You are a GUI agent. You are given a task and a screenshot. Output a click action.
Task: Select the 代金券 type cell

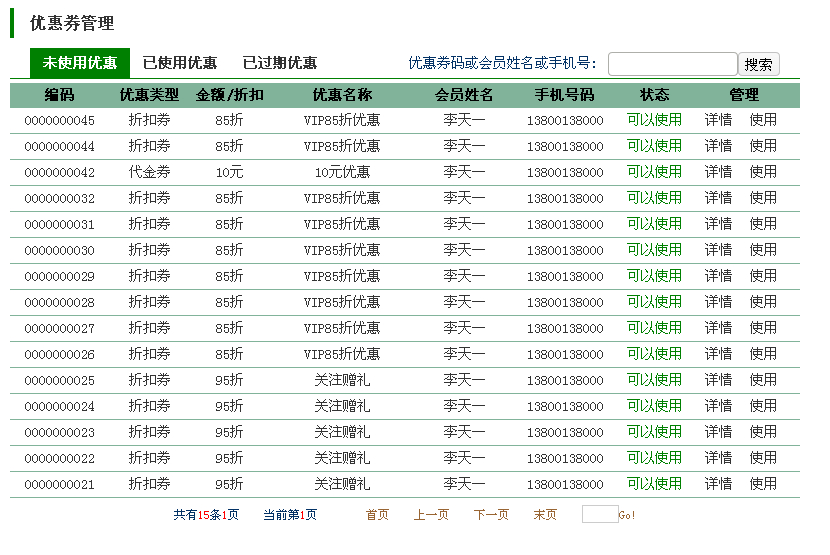click(x=149, y=172)
